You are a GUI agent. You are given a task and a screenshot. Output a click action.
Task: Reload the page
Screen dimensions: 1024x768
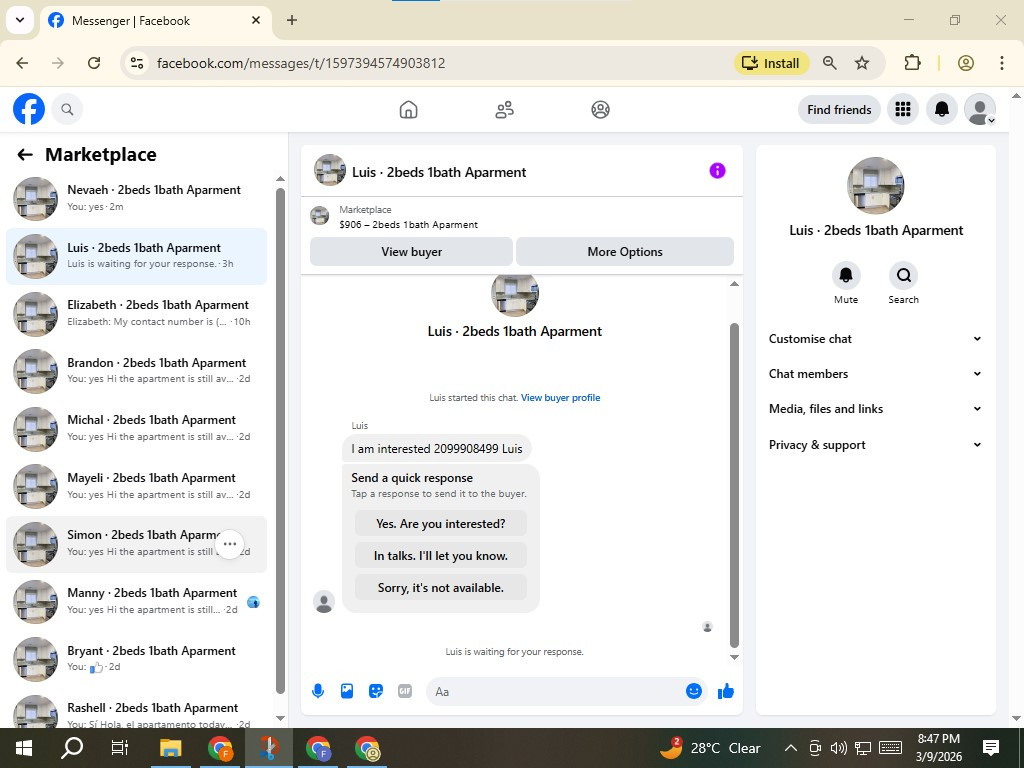click(94, 63)
